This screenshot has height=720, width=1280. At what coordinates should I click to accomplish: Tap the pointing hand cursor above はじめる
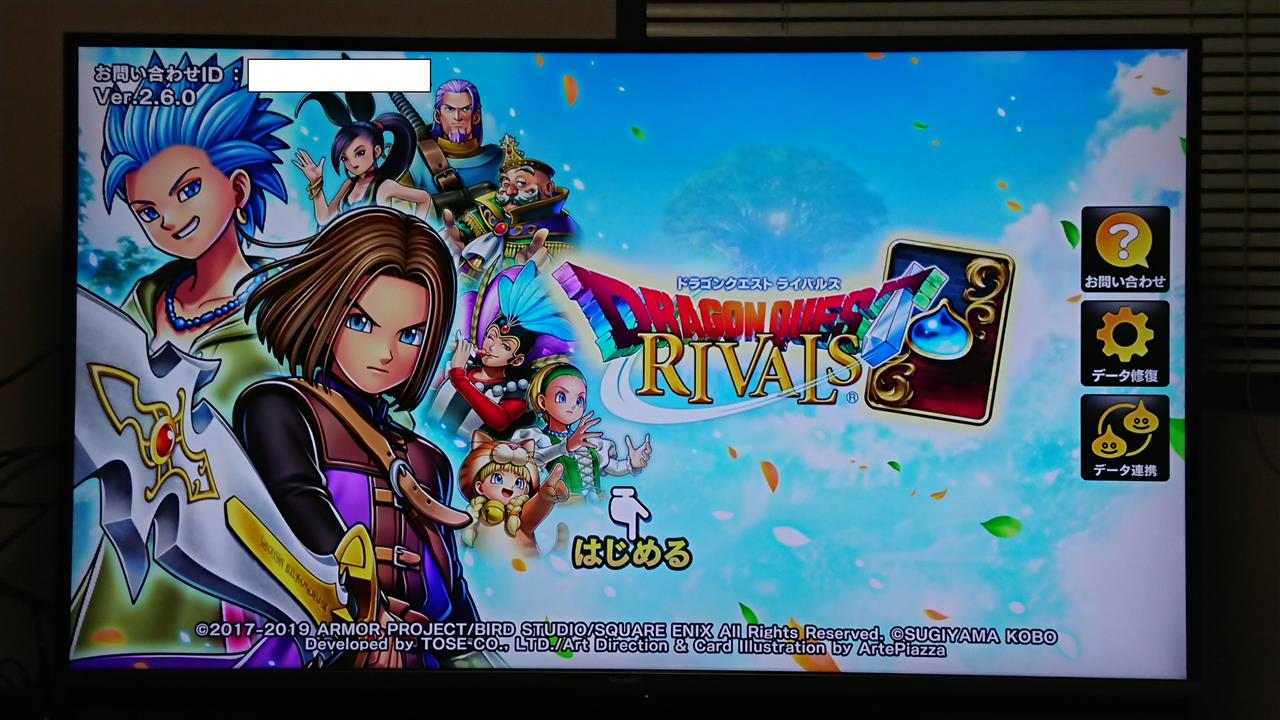(629, 510)
